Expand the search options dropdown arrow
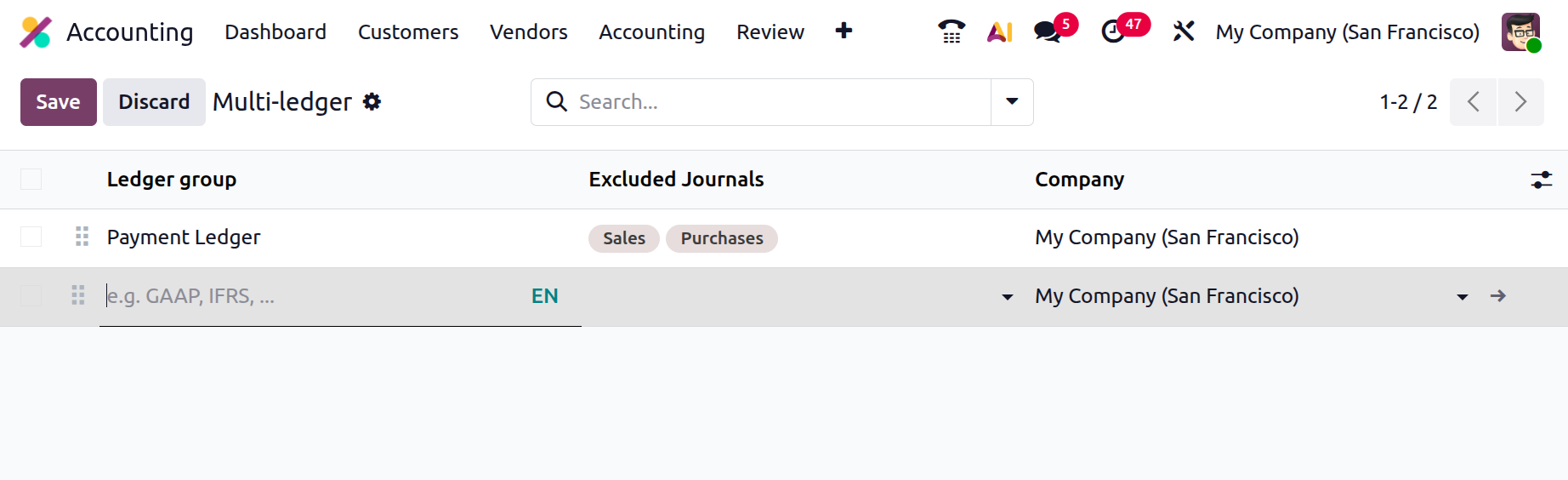This screenshot has height=480, width=1568. (1012, 102)
